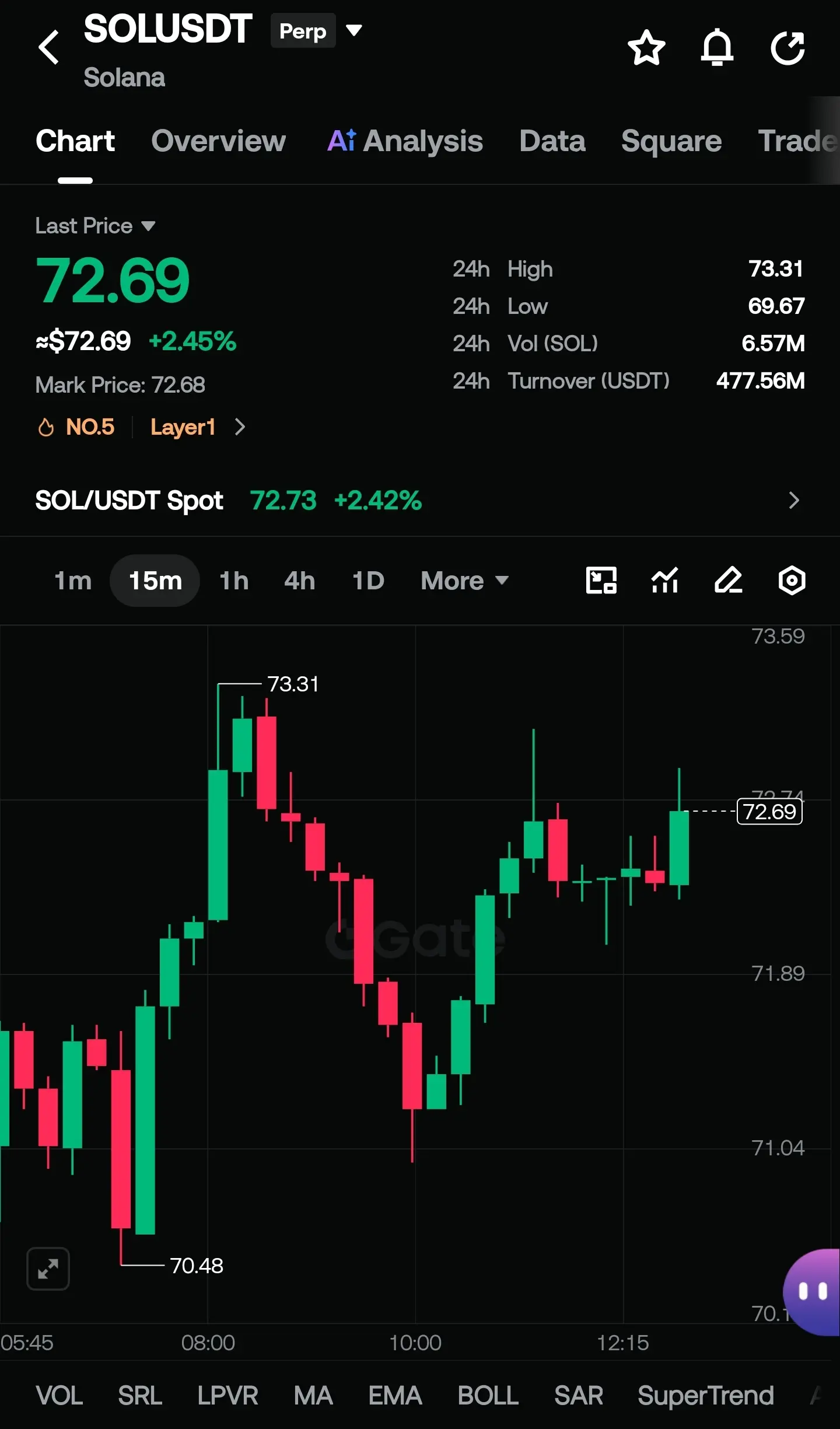This screenshot has width=840, height=1429.
Task: Tap the flame hot-rank icon
Action: [x=46, y=427]
